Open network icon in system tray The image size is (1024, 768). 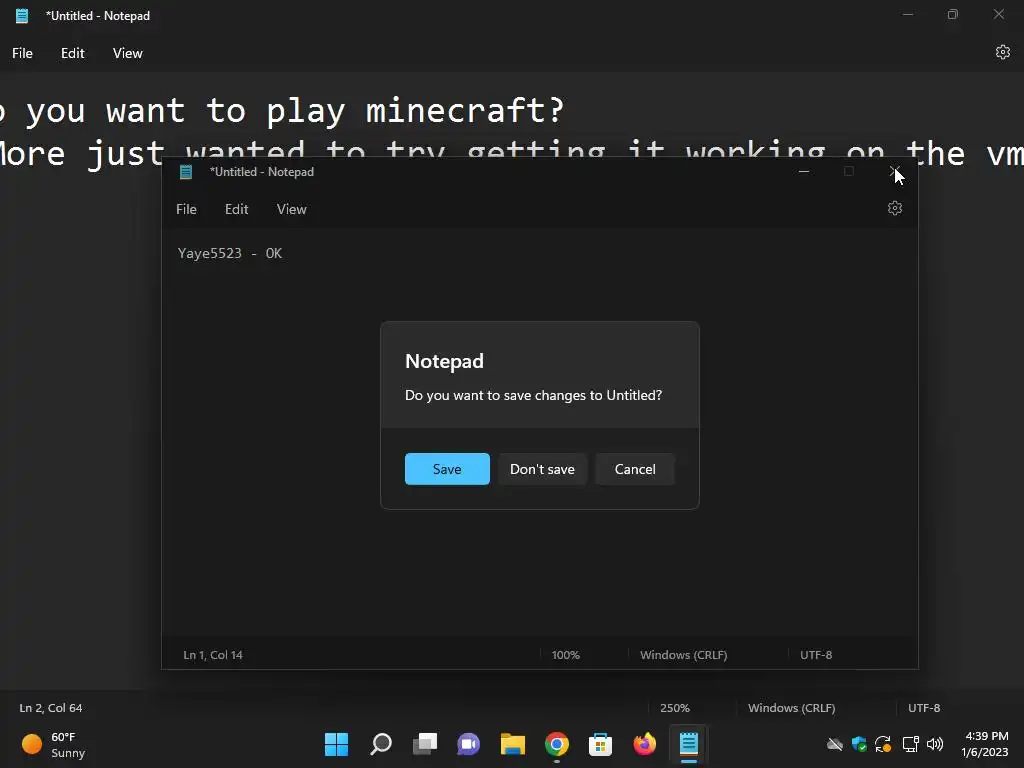(x=910, y=744)
